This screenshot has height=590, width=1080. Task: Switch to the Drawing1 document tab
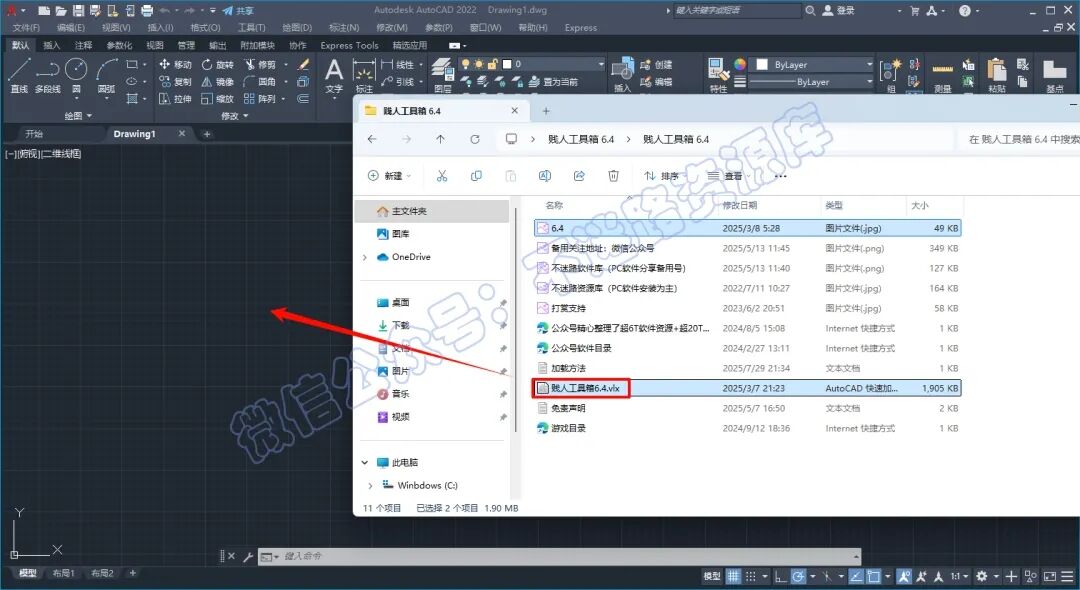134,134
